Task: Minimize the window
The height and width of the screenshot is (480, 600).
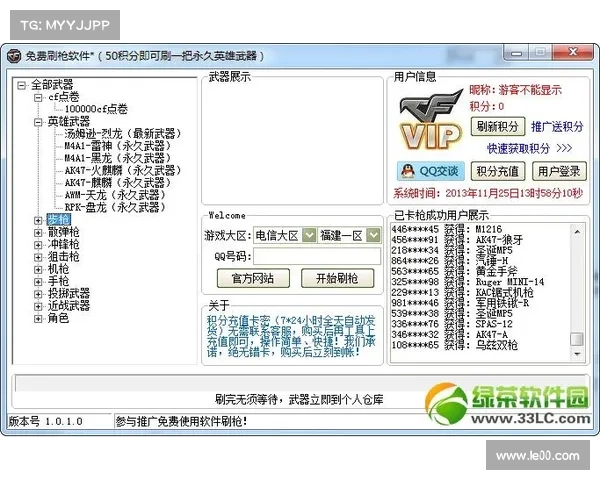Action: 516,53
